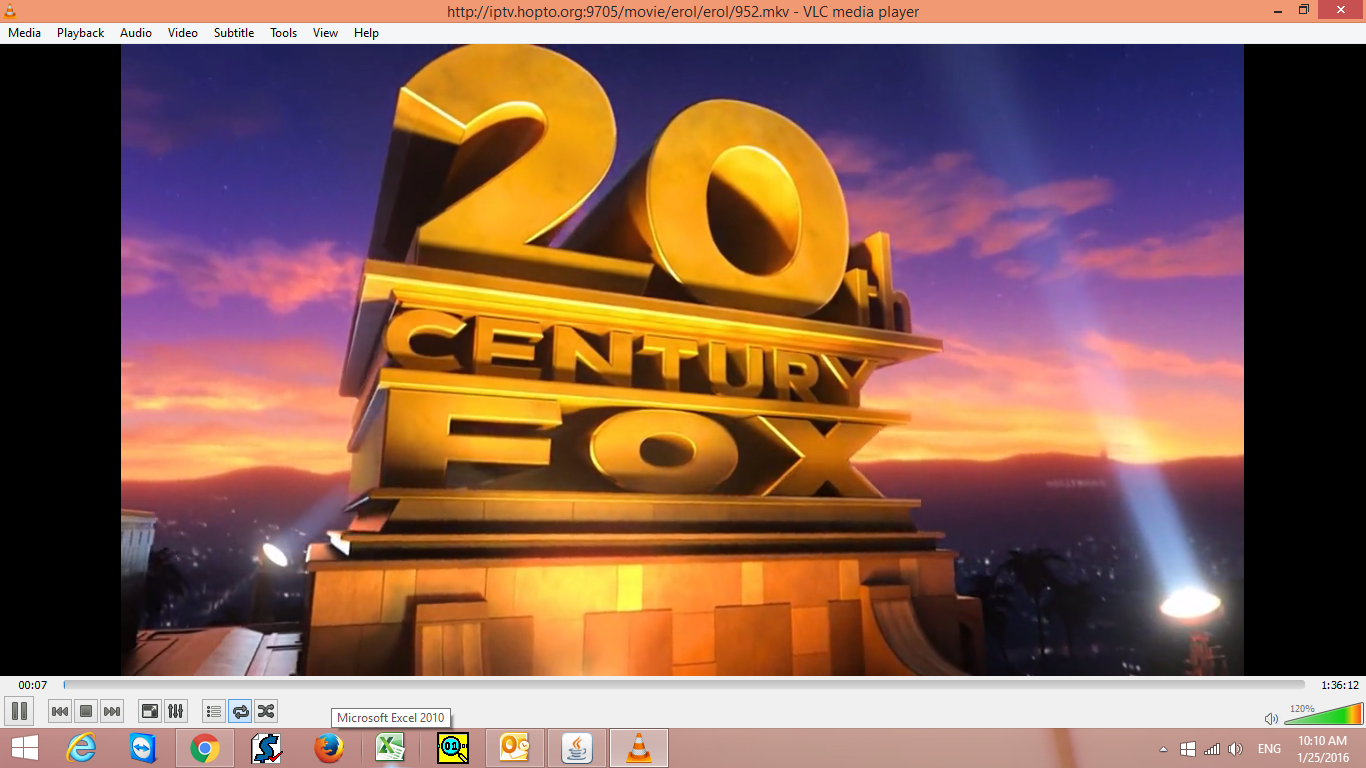Go to previous media with the skip-back button
1366x768 pixels.
60,711
